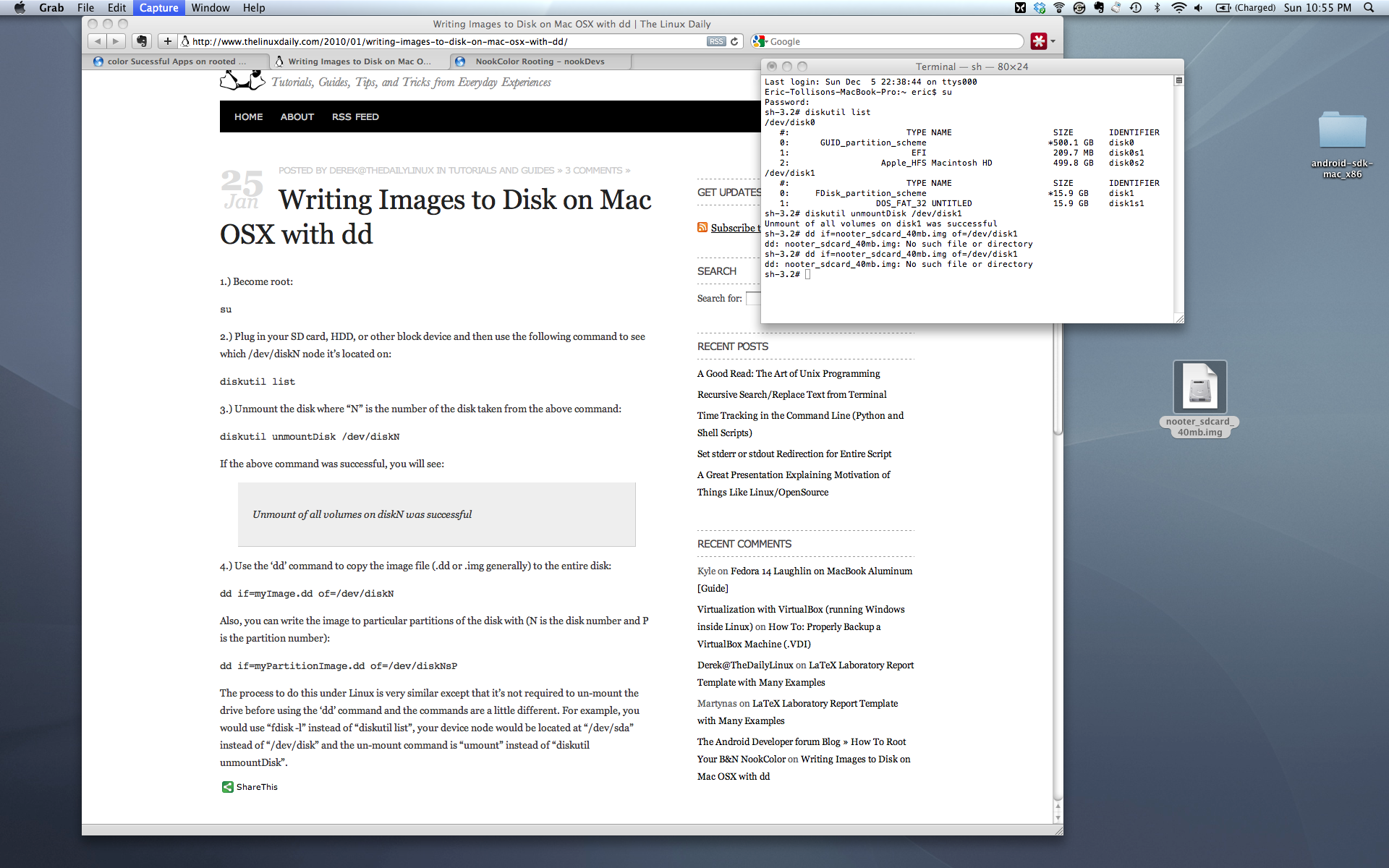Switch to color Sucessful Apps tab

[177, 61]
